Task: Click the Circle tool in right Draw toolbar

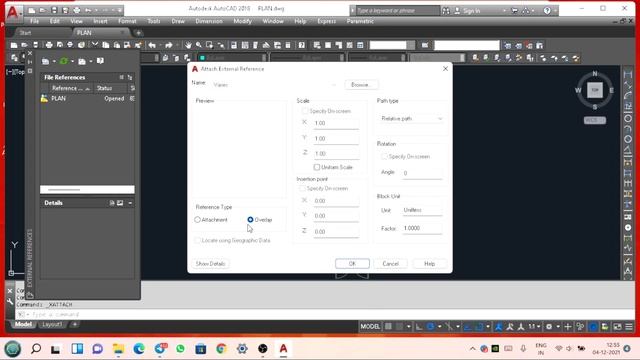Action: 628,118
